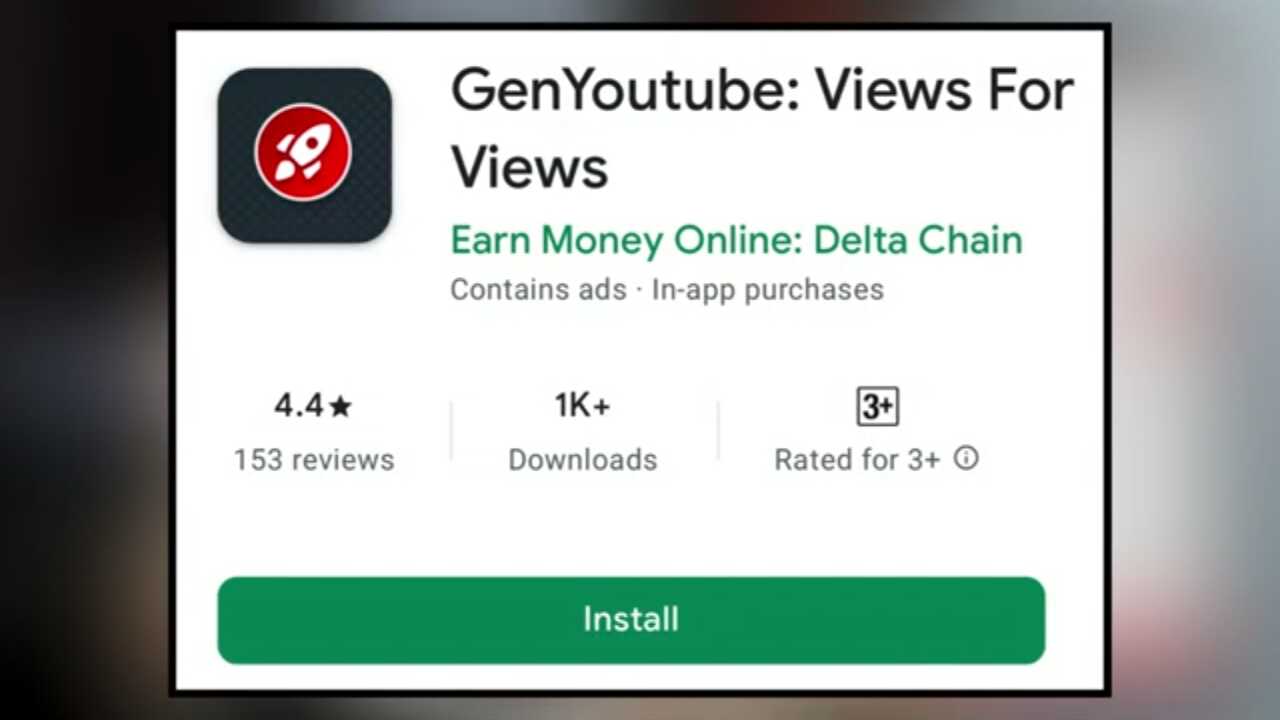Click the GenYoutube: Views For Views title
This screenshot has width=1280, height=720.
(x=762, y=128)
